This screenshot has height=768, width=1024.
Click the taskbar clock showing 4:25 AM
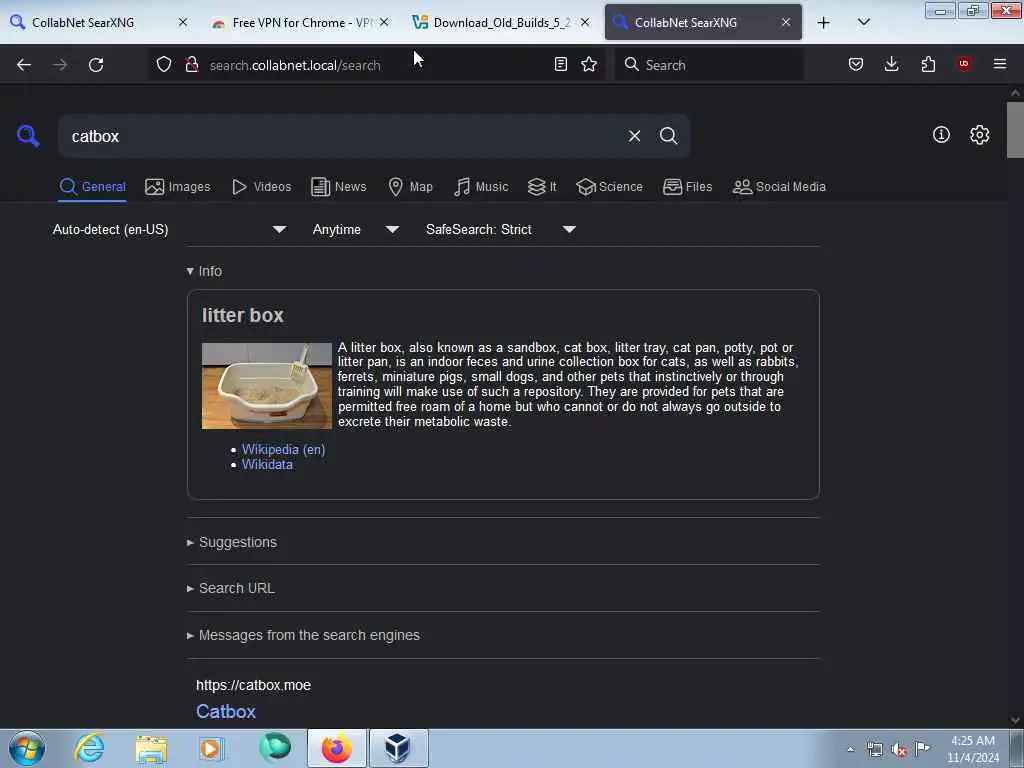coord(973,748)
